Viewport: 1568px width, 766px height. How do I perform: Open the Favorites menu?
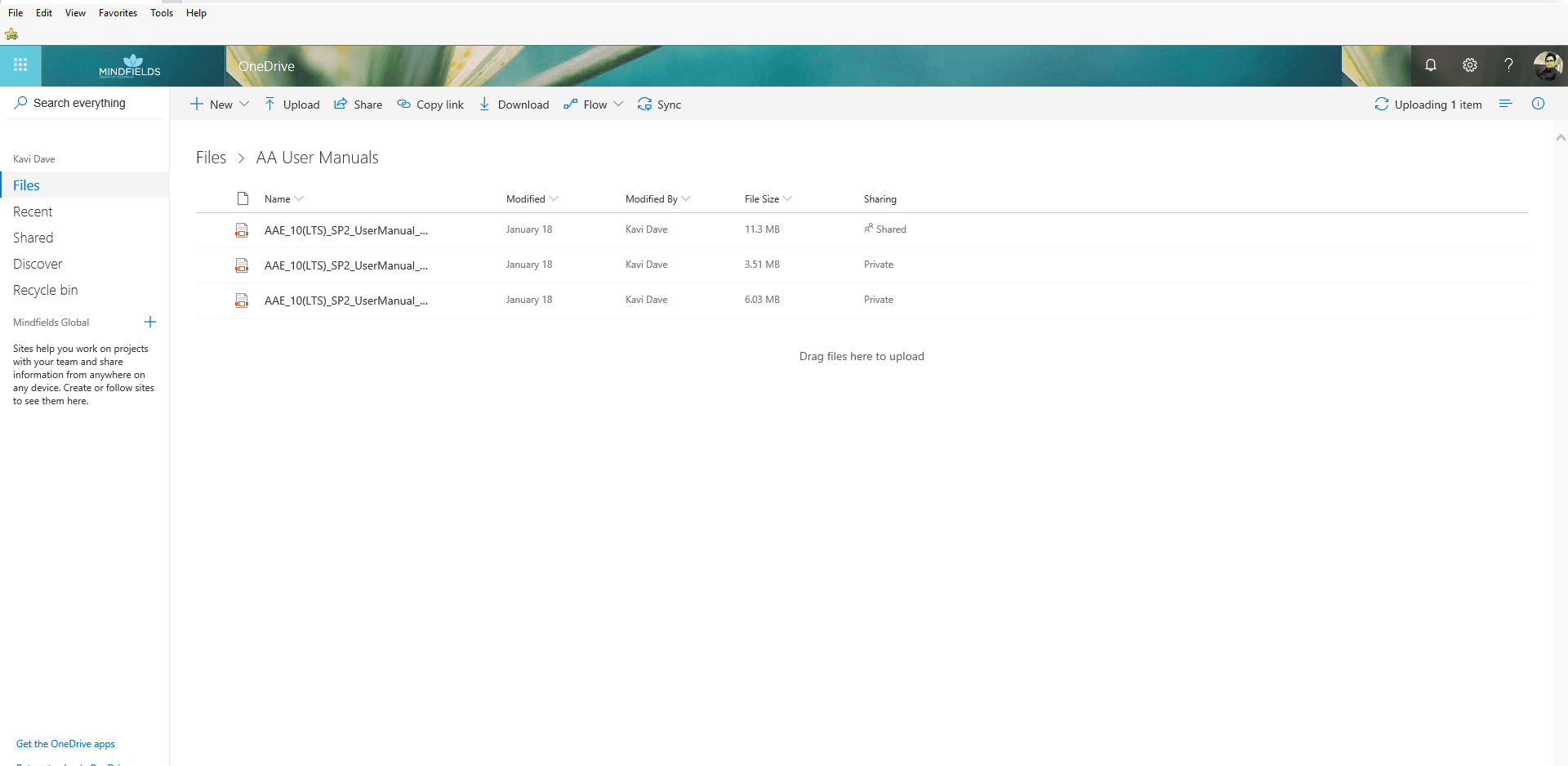click(118, 13)
